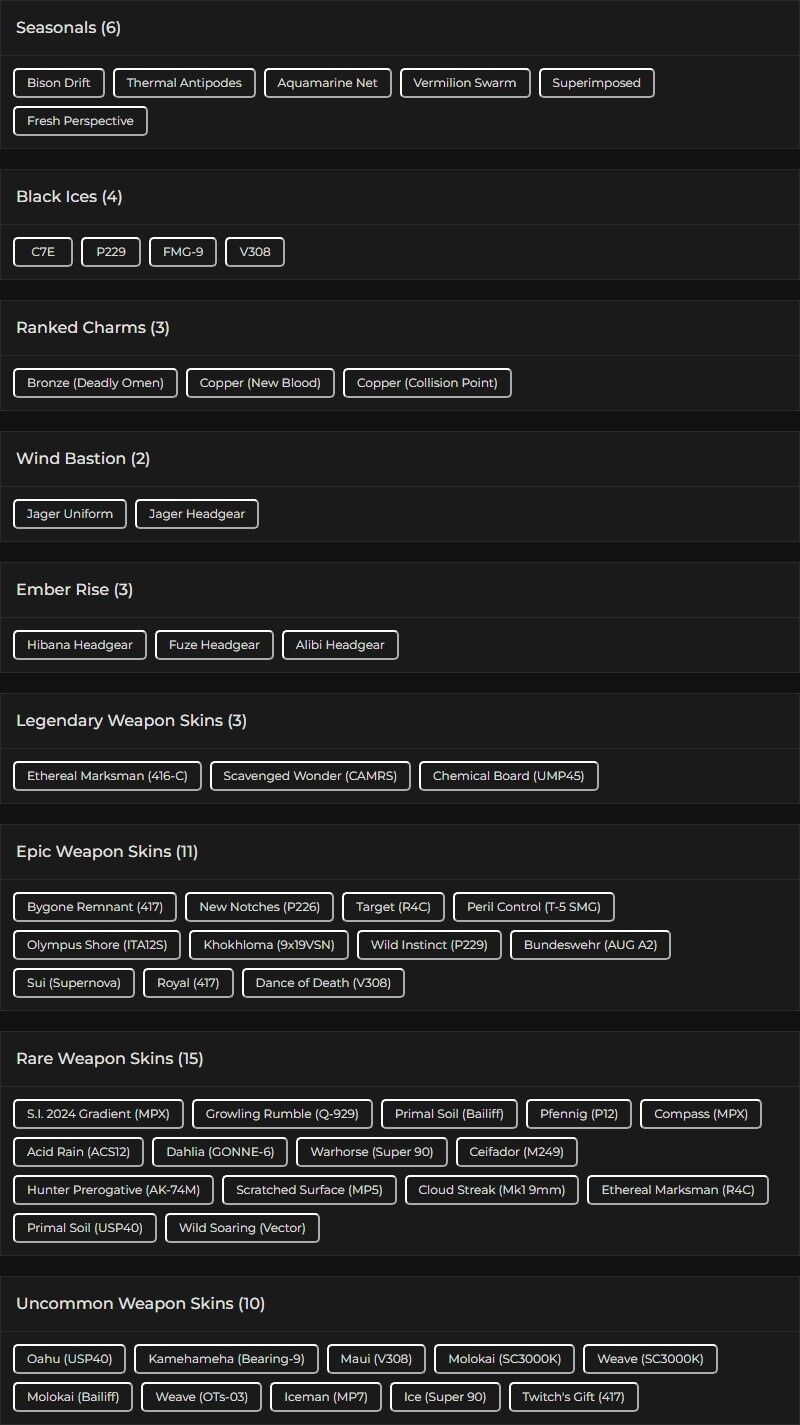Viewport: 800px width, 1425px height.
Task: Select Chemical Board (UMP45) skin
Action: tap(509, 776)
